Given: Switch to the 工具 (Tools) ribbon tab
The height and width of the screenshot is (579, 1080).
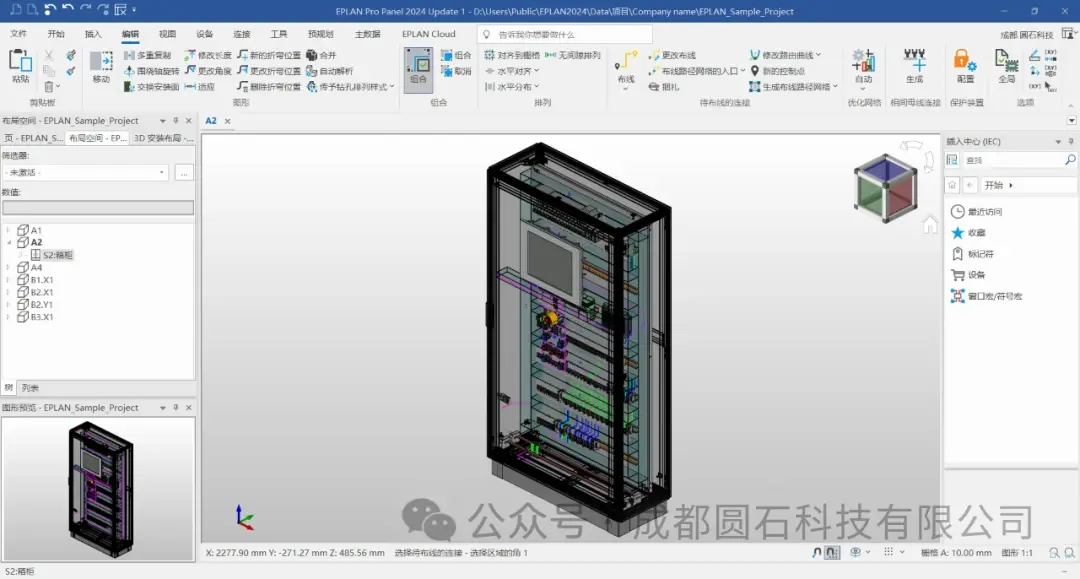Looking at the screenshot, I should pos(279,34).
